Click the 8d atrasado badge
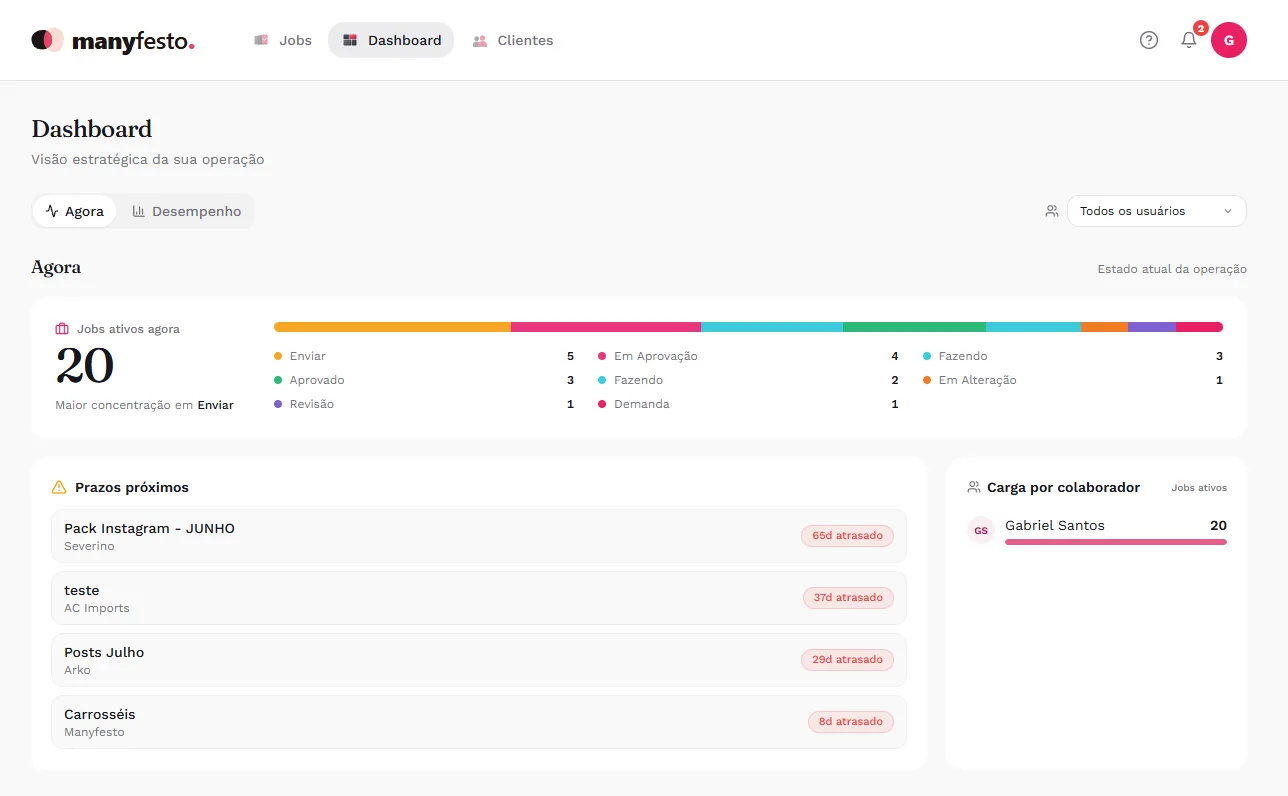The image size is (1288, 796). tap(851, 722)
